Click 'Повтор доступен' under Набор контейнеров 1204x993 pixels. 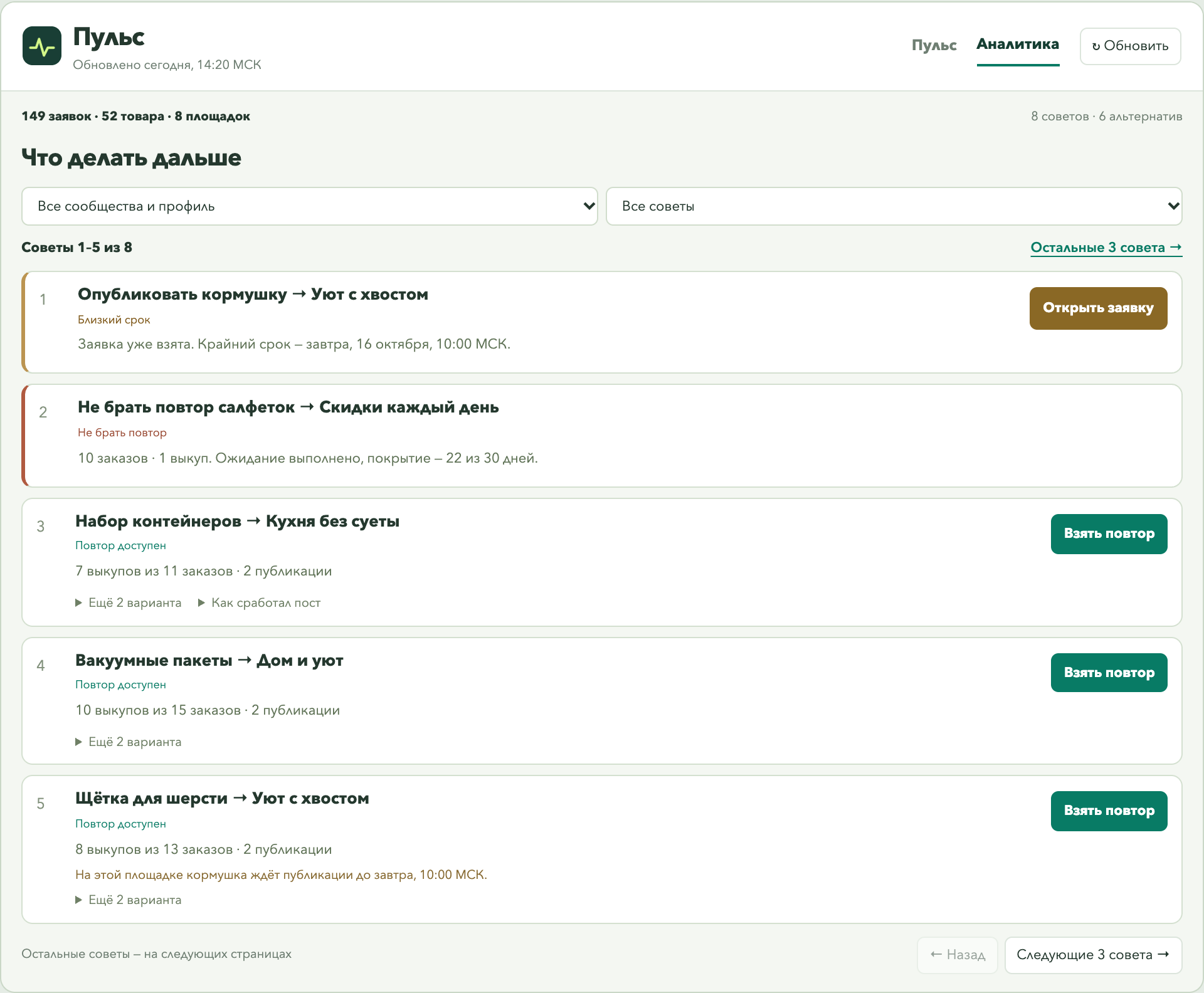(x=120, y=545)
